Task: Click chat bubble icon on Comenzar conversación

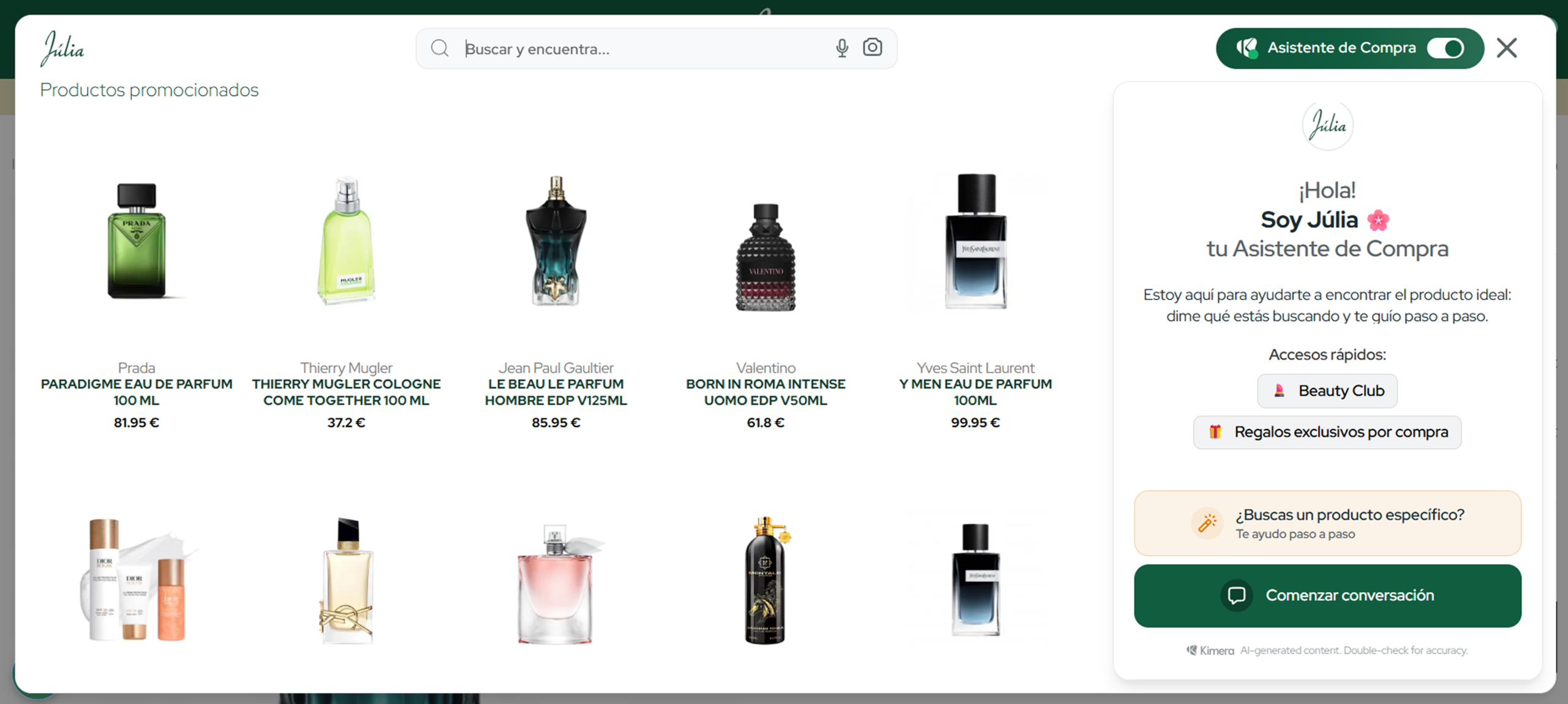Action: tap(1237, 596)
